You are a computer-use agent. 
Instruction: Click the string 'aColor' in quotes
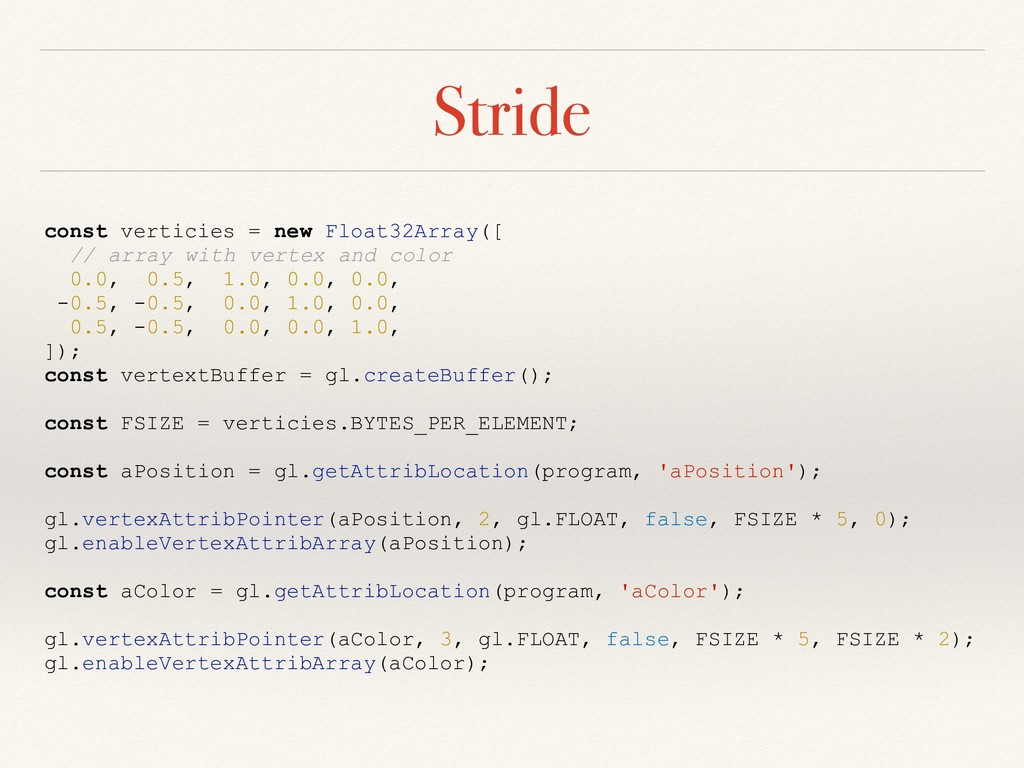click(669, 592)
